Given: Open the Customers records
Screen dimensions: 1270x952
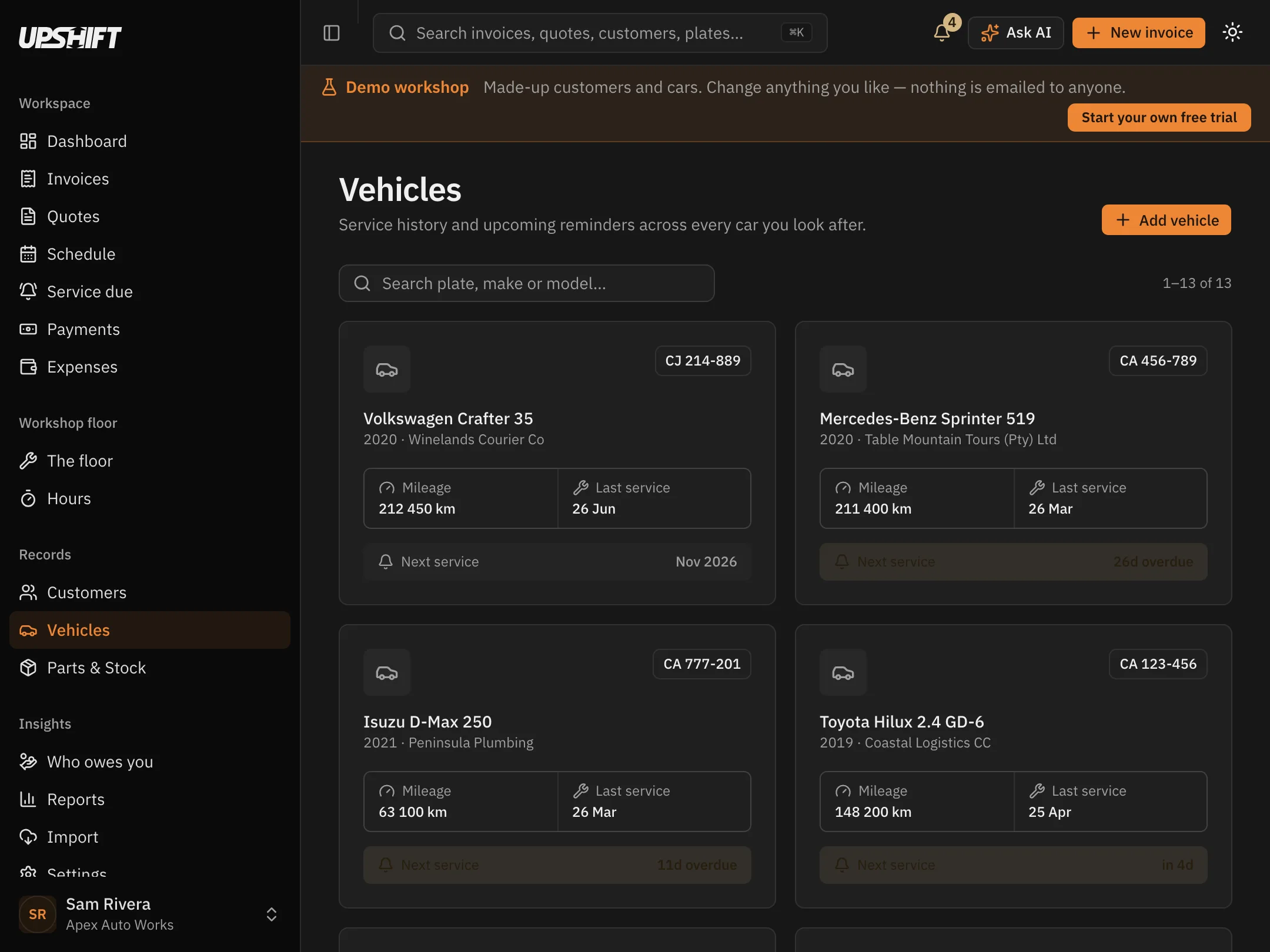Looking at the screenshot, I should 150,592.
